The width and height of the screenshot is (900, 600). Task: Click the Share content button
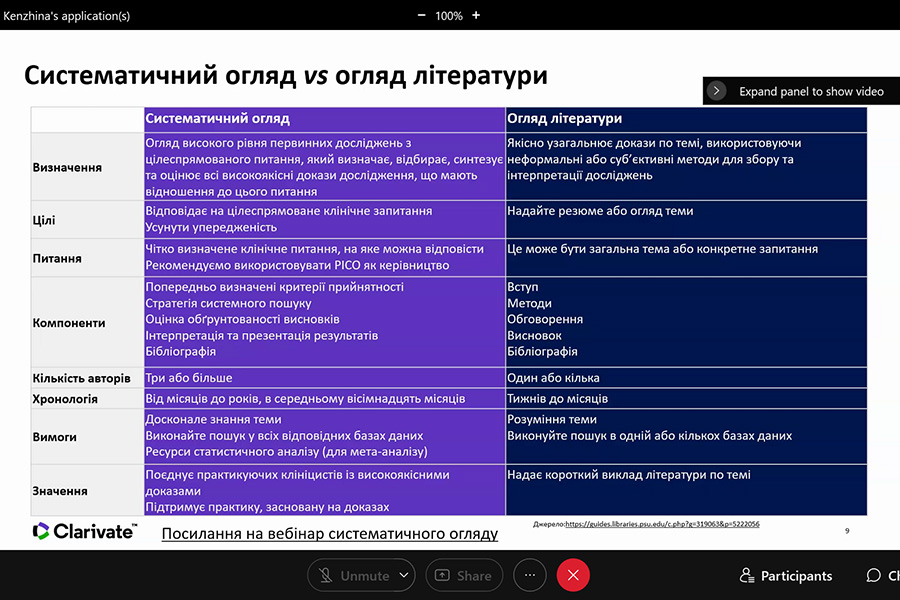(464, 575)
